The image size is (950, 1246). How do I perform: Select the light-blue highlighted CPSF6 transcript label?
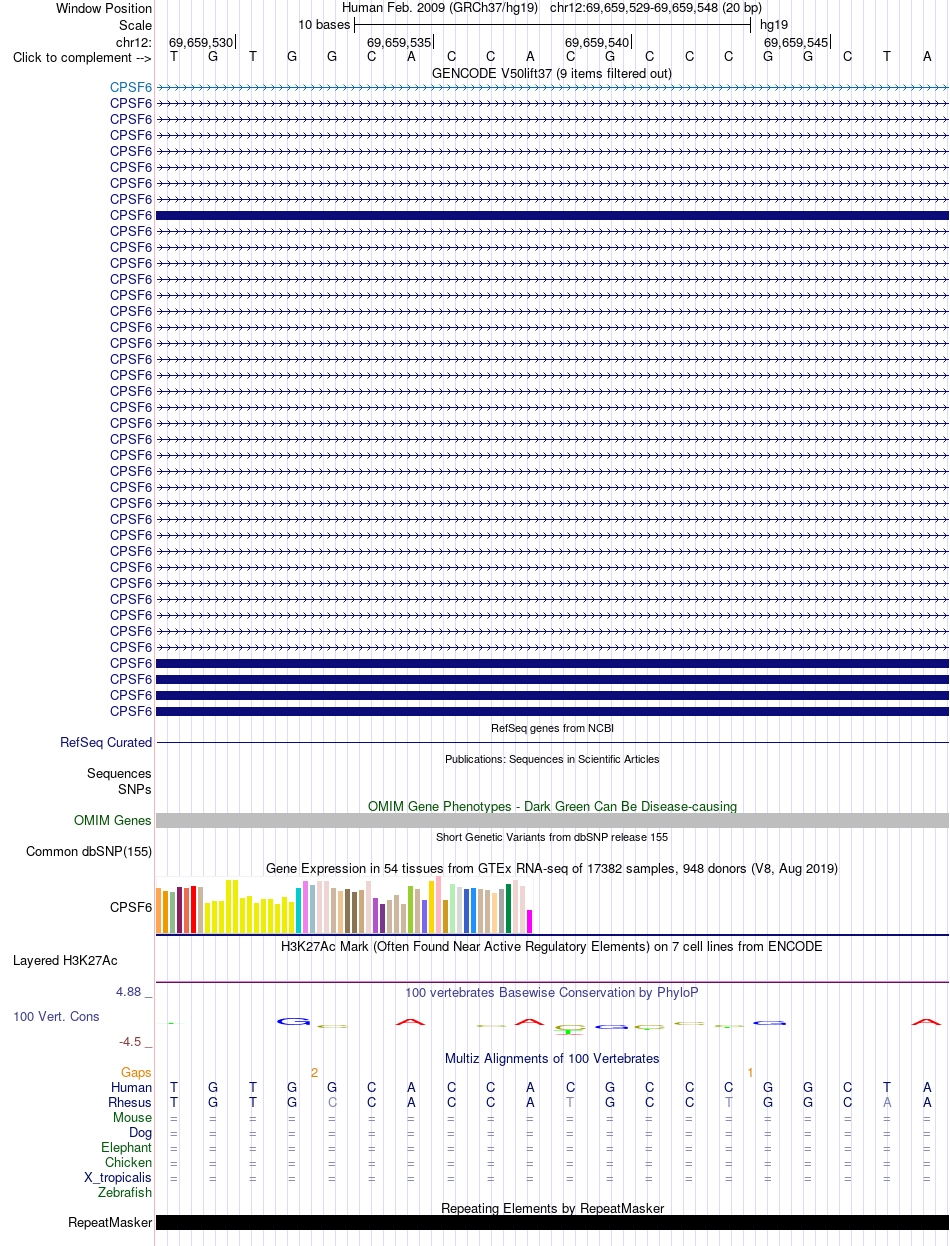[131, 87]
